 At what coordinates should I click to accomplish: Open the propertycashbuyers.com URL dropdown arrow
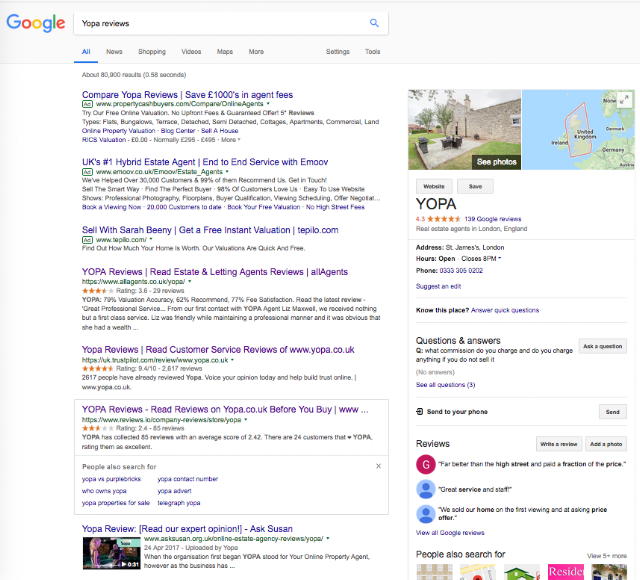(x=268, y=104)
